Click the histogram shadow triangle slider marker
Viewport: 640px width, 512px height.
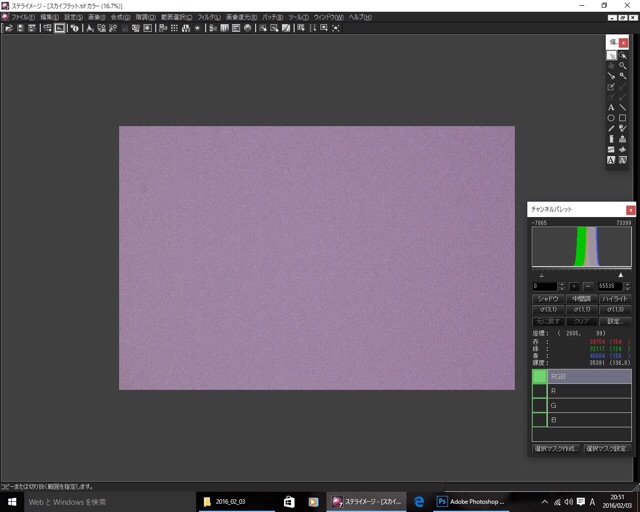tap(542, 275)
